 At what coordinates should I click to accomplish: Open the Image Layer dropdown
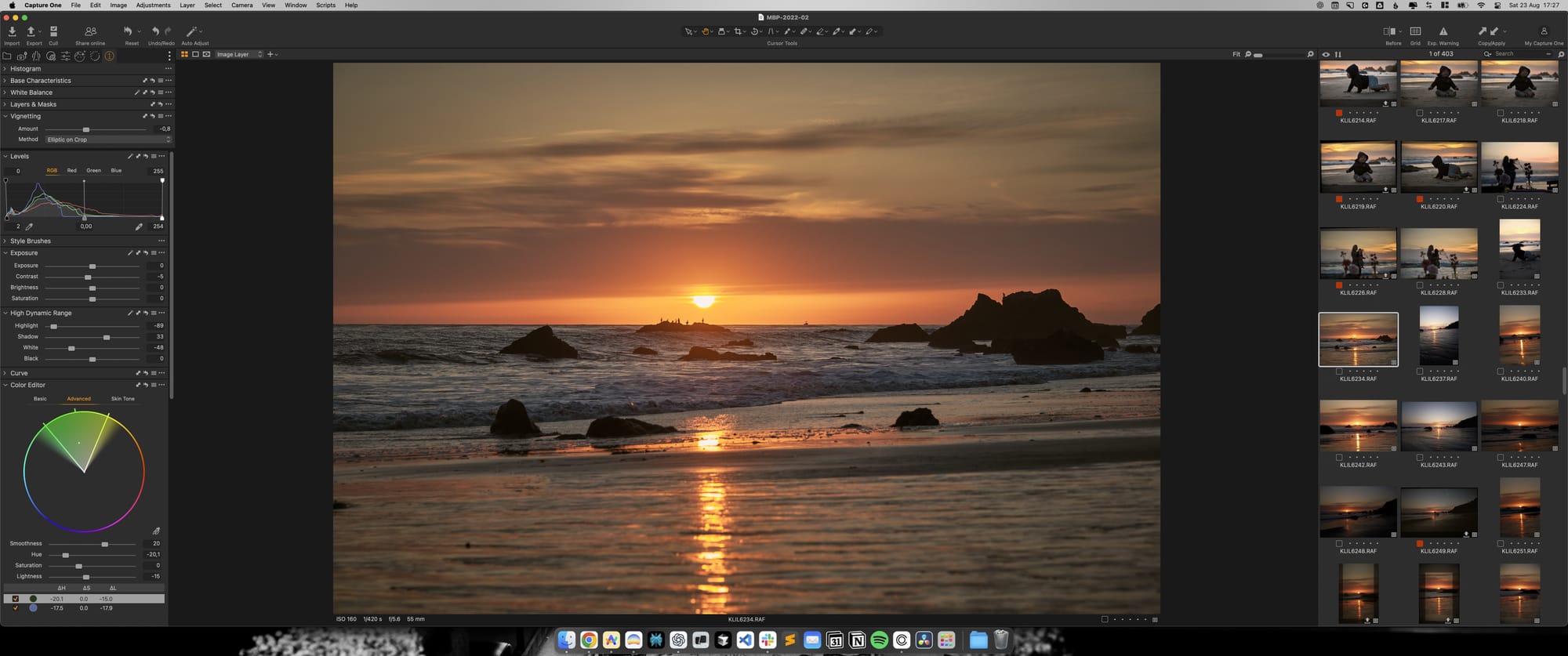coord(239,54)
